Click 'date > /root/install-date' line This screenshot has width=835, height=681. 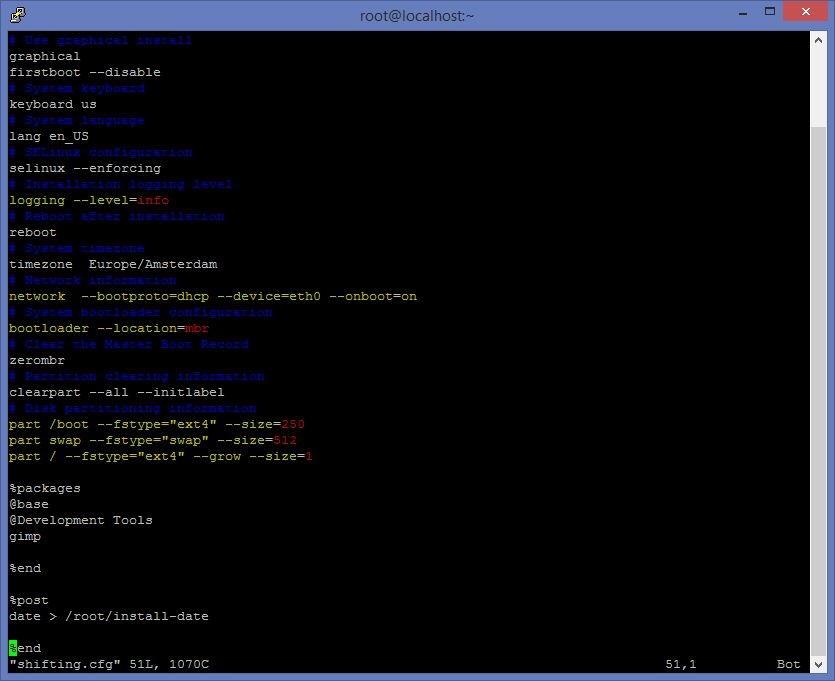(109, 617)
